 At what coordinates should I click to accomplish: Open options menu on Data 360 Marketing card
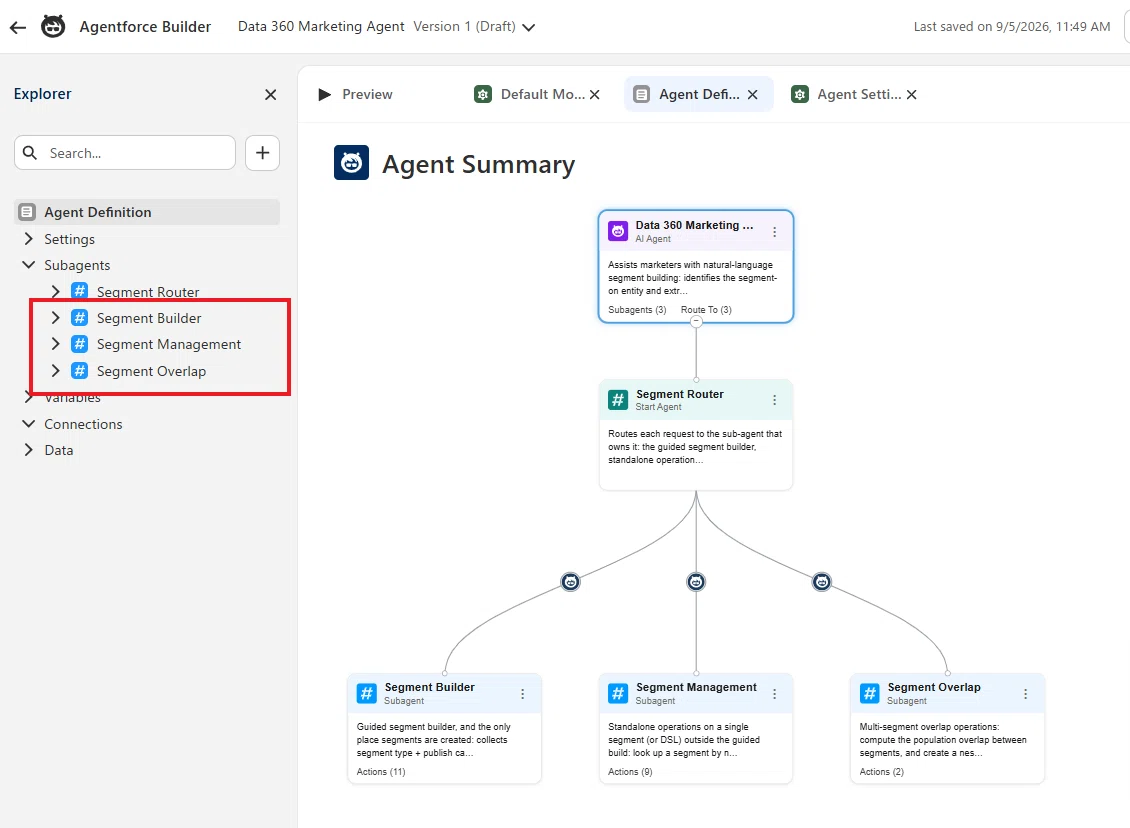[775, 232]
